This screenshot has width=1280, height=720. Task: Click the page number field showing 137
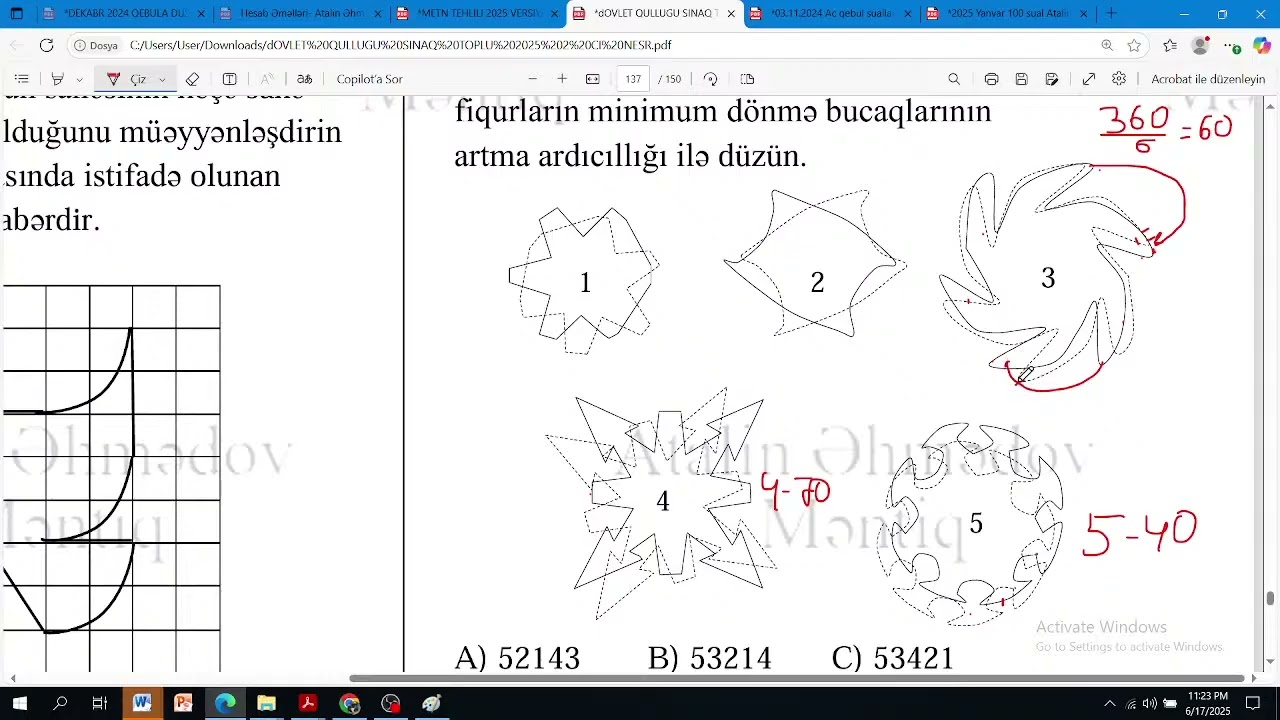(633, 79)
